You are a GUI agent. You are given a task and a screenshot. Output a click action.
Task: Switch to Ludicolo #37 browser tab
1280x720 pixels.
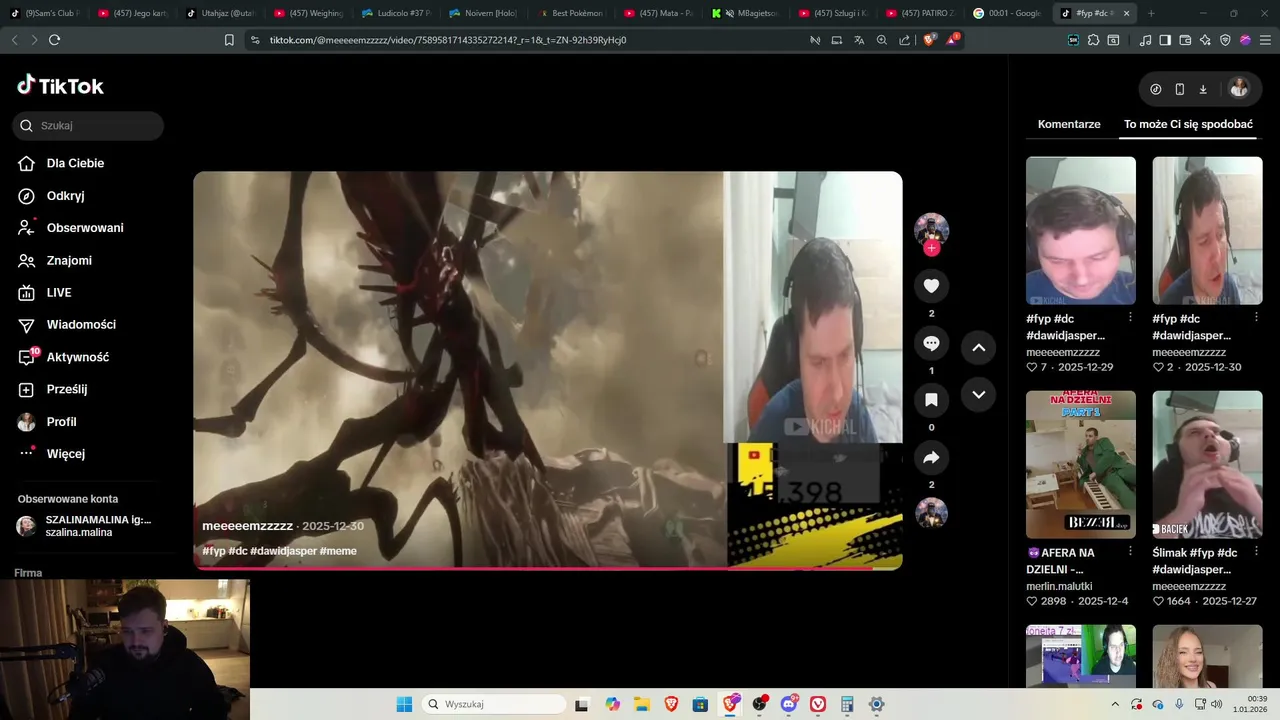pos(395,13)
